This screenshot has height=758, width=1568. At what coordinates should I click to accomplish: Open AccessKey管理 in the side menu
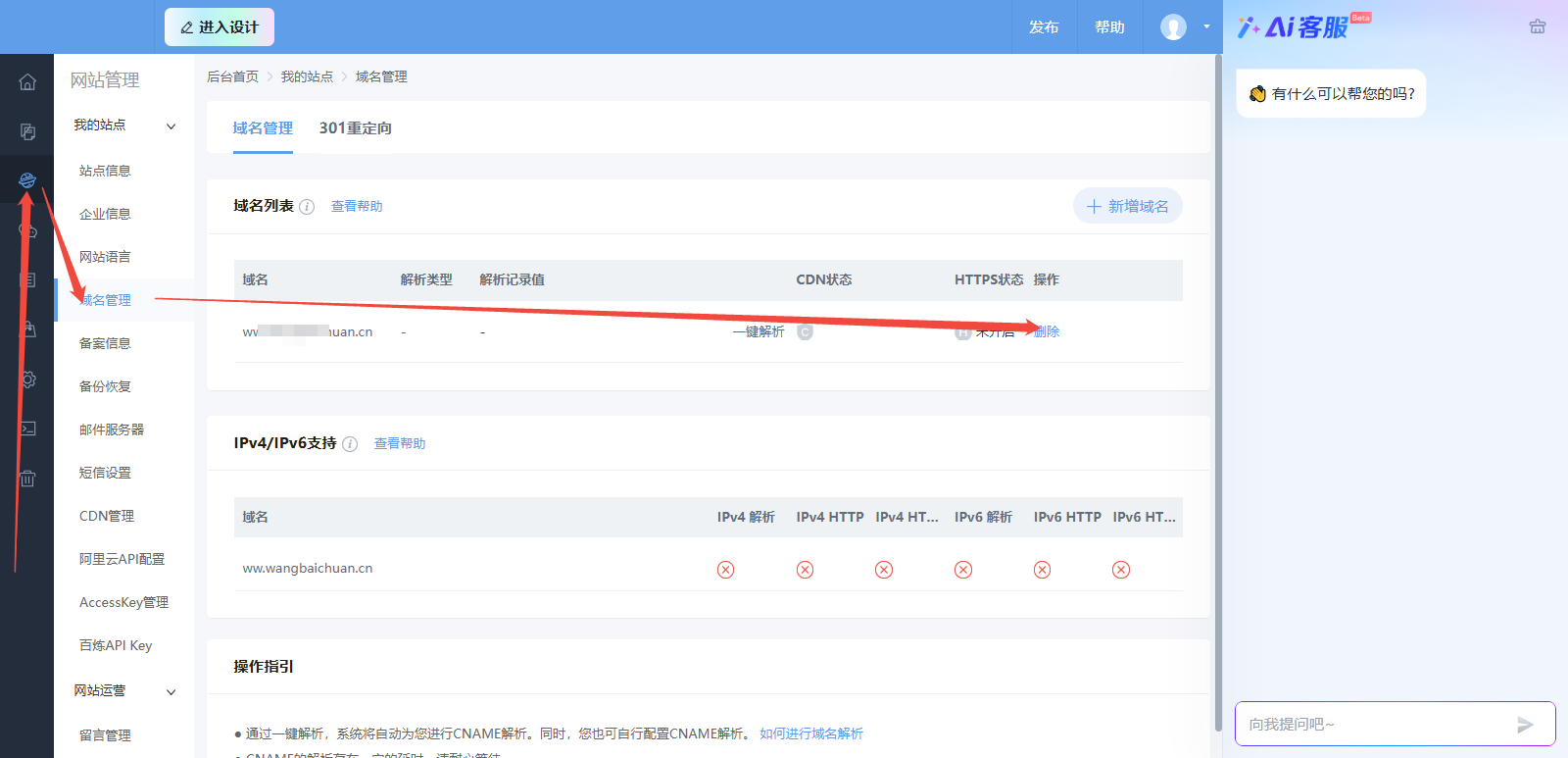point(123,602)
